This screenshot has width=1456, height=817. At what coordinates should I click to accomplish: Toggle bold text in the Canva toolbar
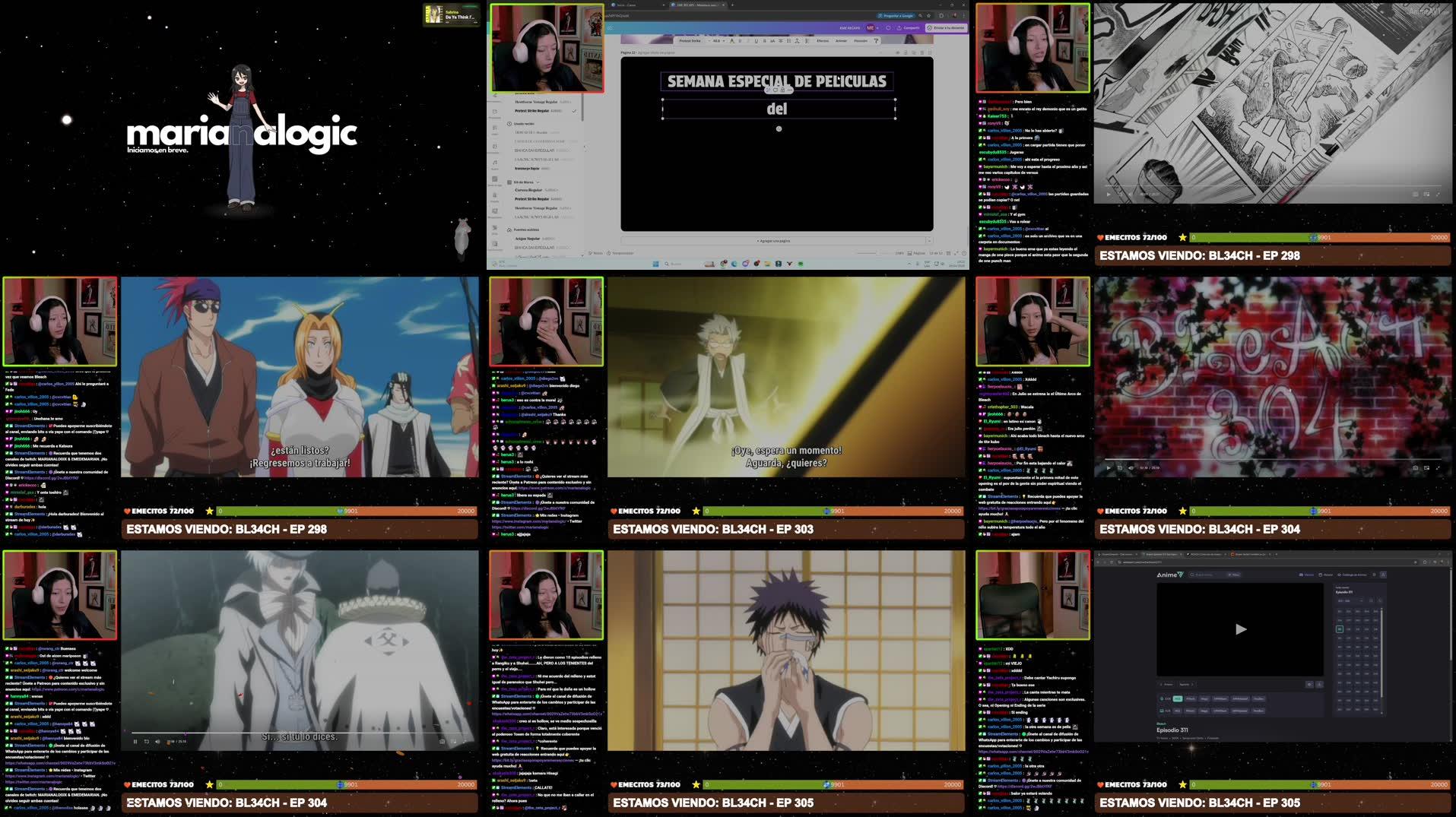[x=740, y=40]
